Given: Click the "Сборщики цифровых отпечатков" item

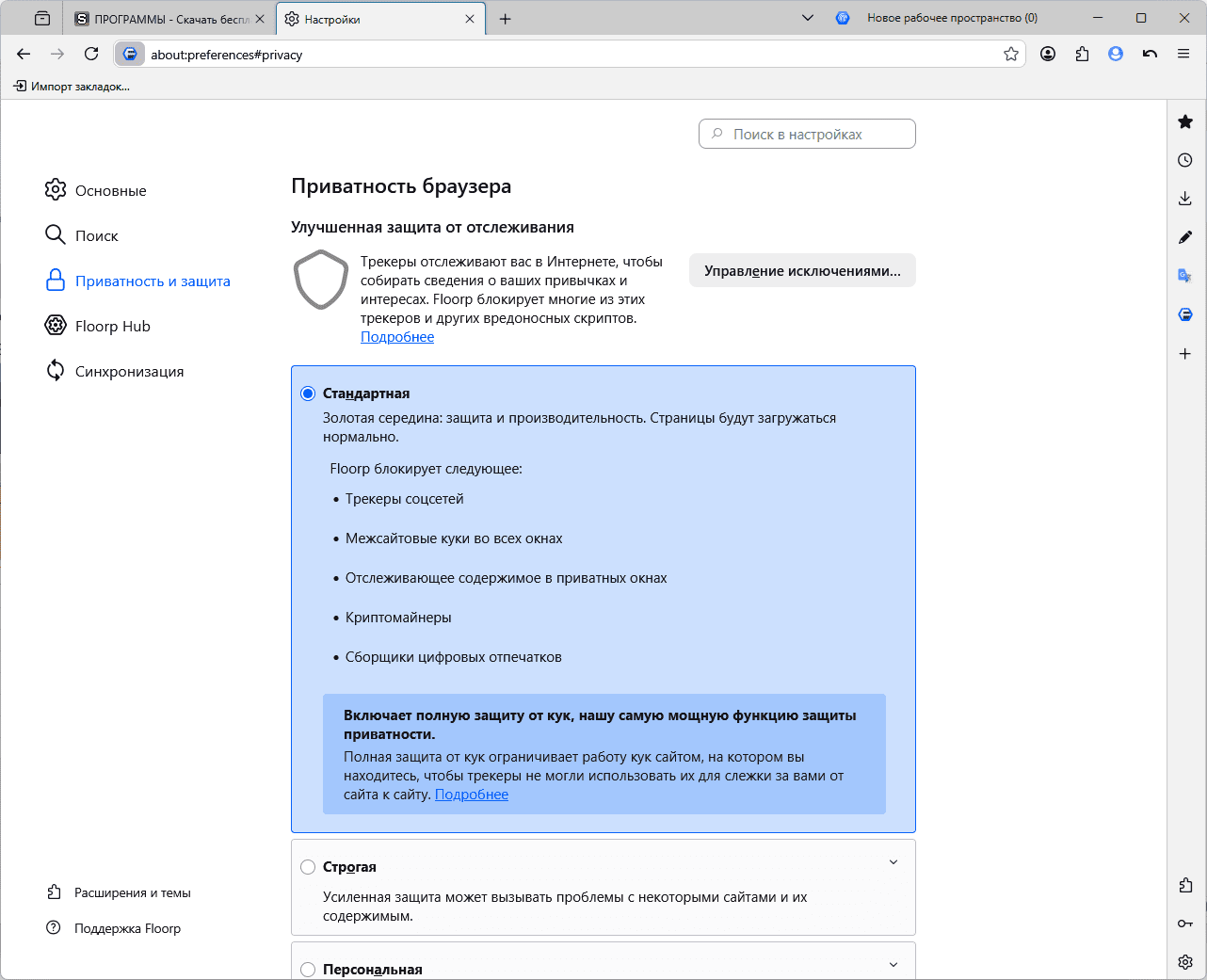Looking at the screenshot, I should pos(454,657).
